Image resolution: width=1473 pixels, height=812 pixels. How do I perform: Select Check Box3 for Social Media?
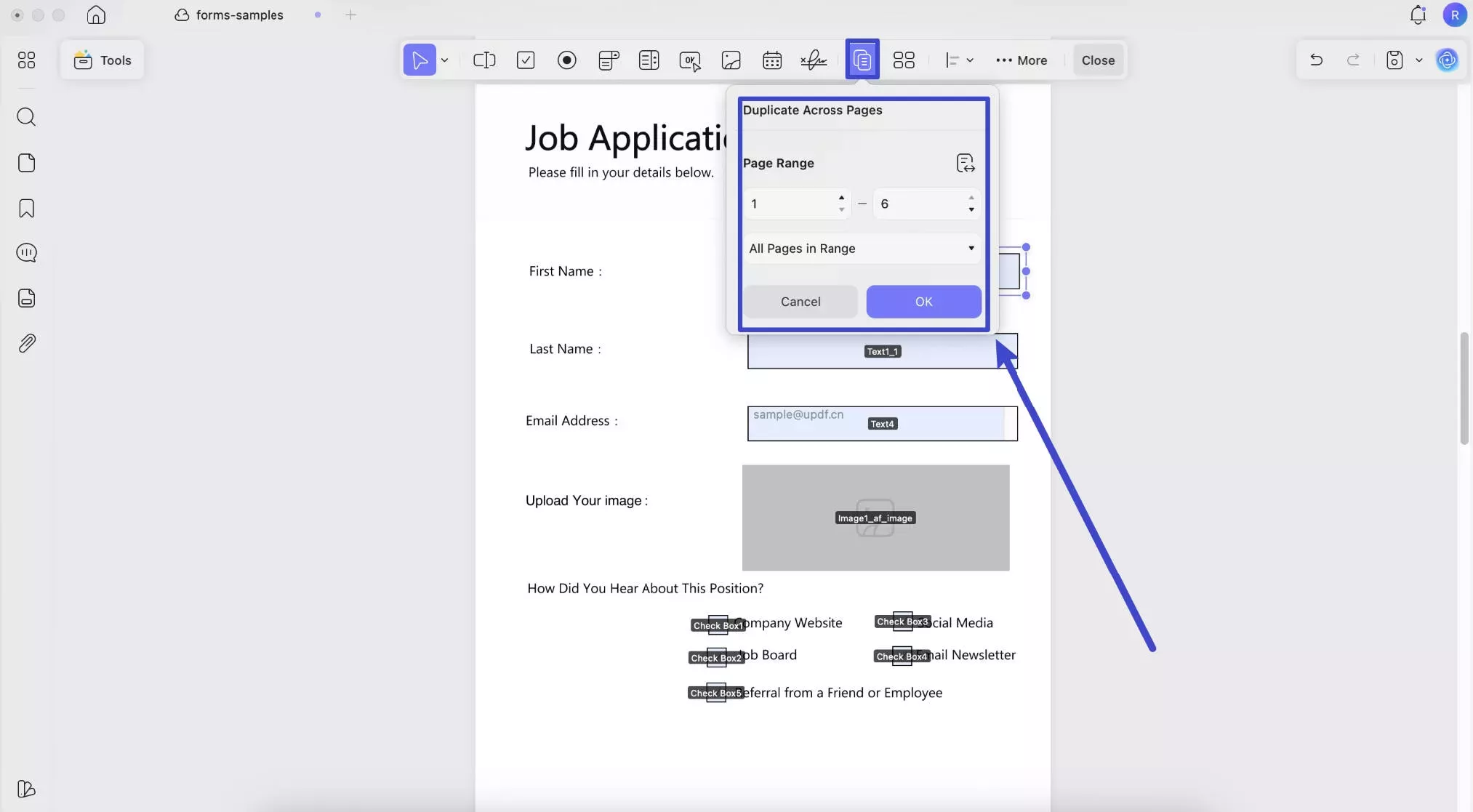(902, 622)
